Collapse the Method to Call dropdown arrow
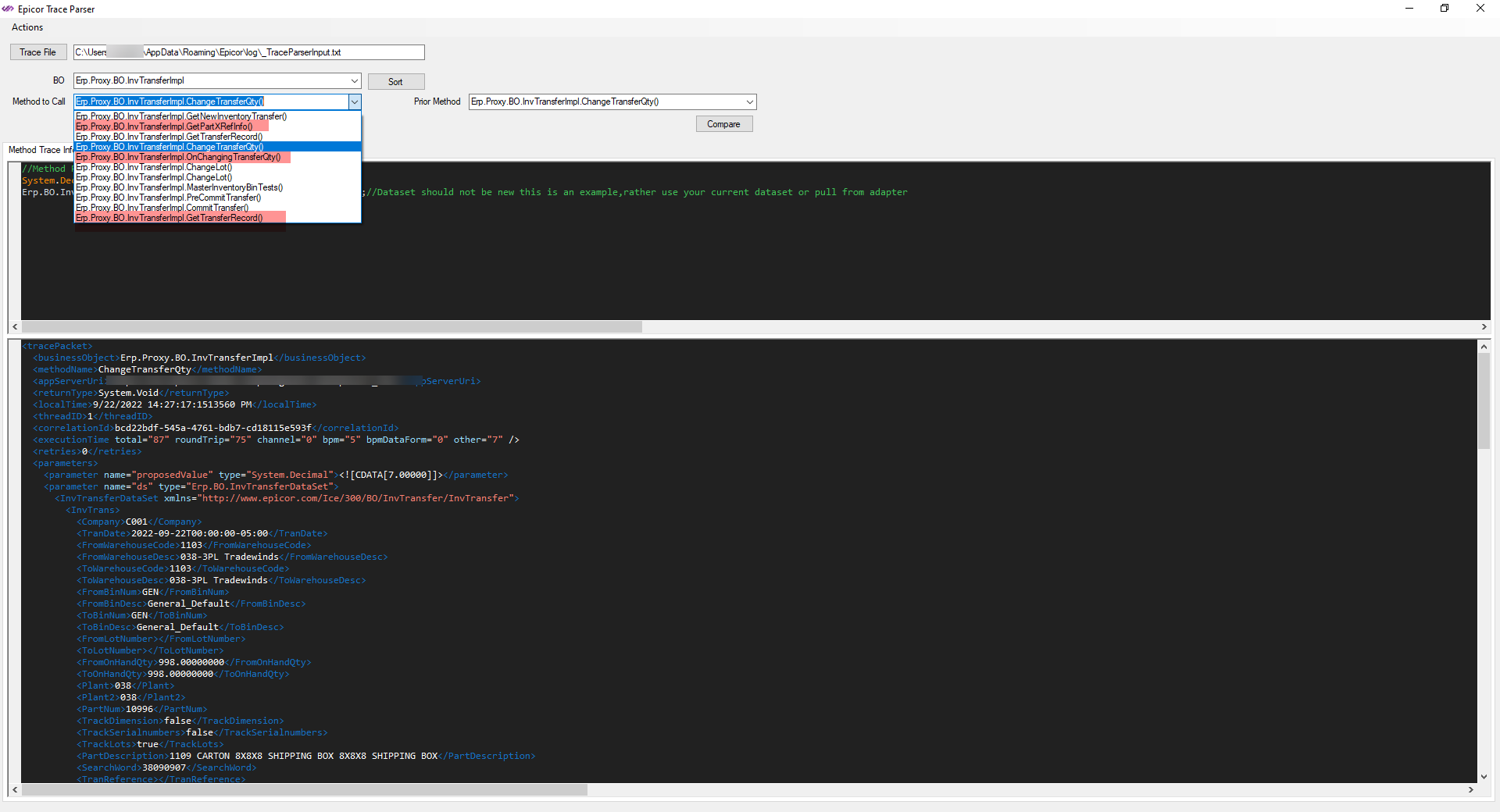The height and width of the screenshot is (812, 1500). [355, 101]
